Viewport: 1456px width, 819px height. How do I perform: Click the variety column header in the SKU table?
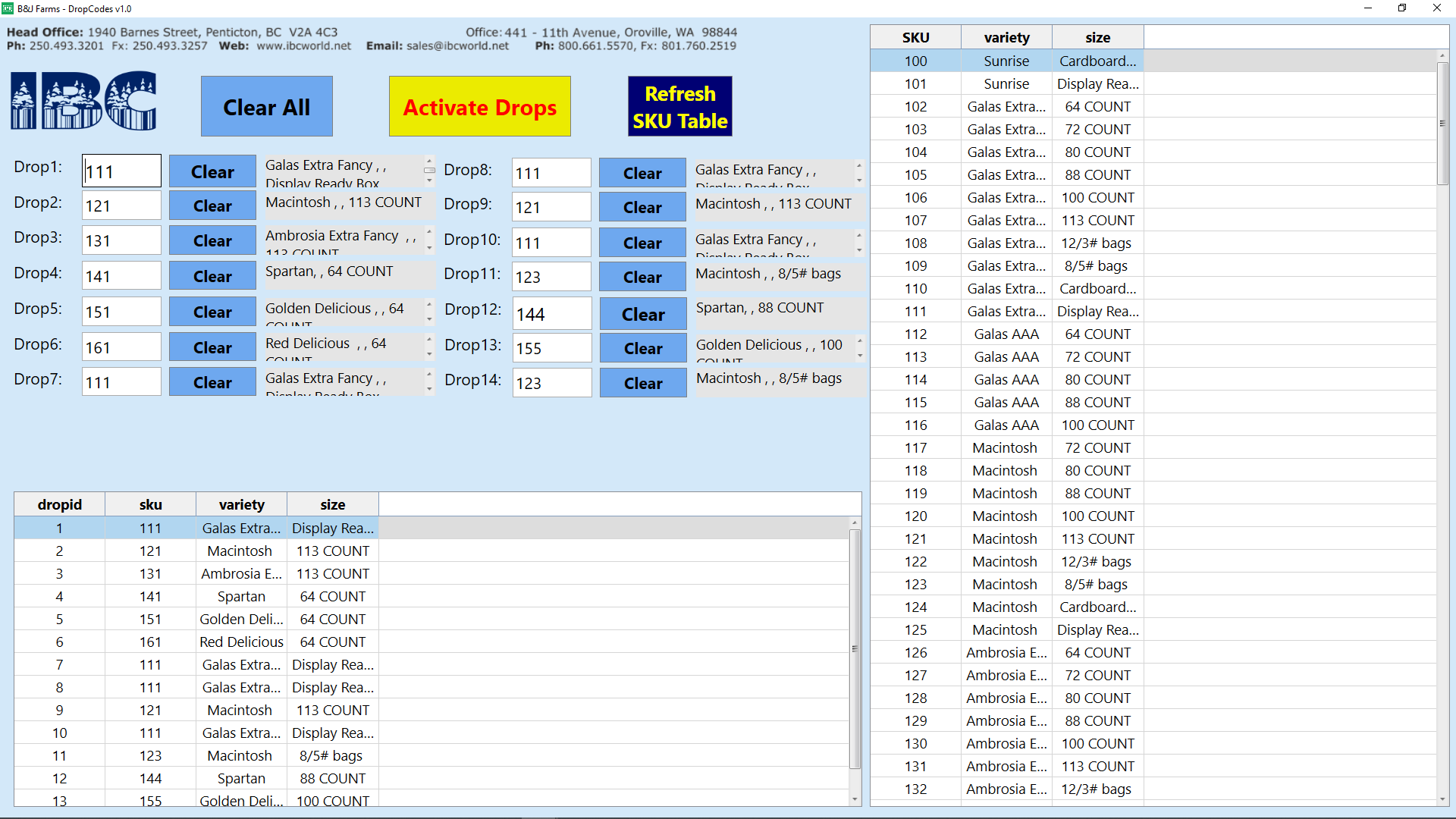point(1006,36)
